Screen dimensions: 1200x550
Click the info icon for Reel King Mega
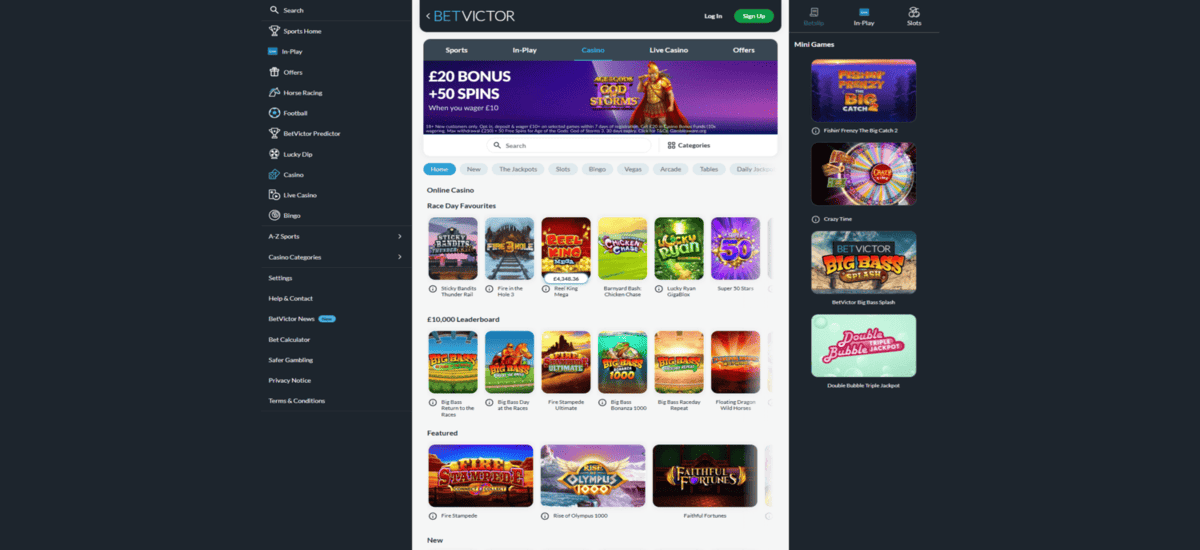[x=545, y=288]
